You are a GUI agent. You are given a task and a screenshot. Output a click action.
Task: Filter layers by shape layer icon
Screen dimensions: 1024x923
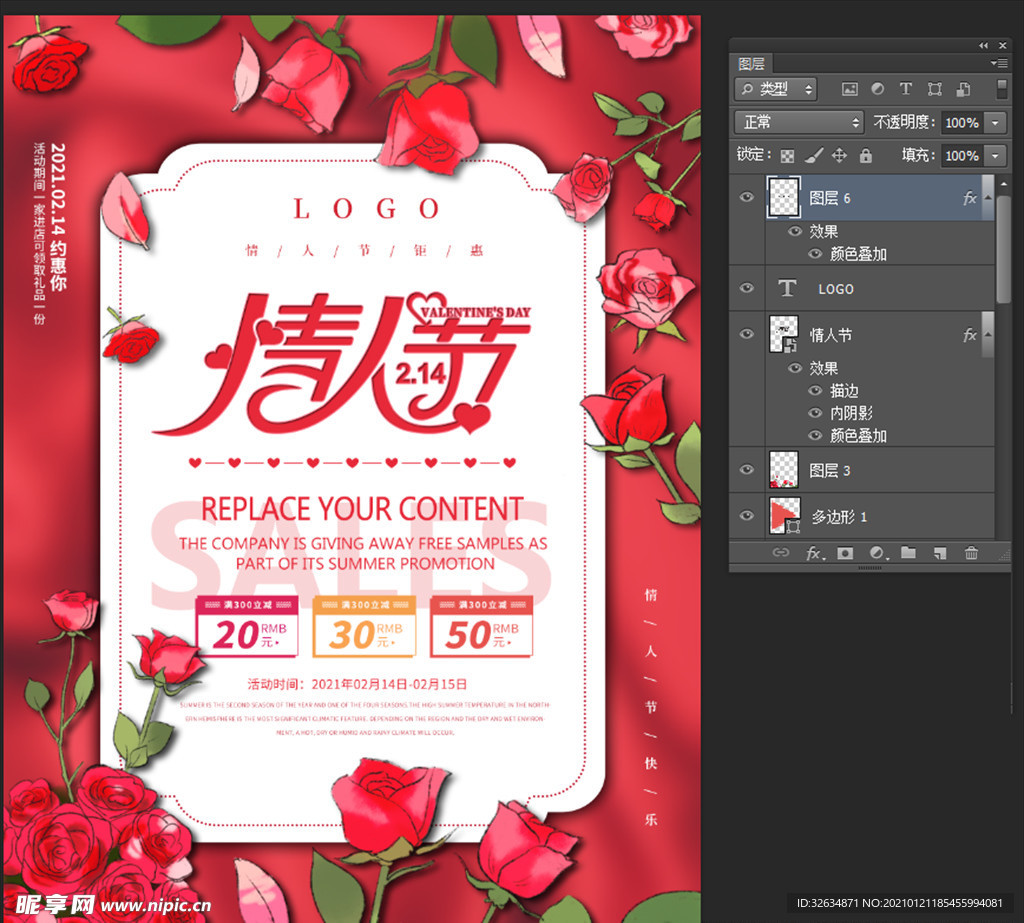click(x=935, y=89)
